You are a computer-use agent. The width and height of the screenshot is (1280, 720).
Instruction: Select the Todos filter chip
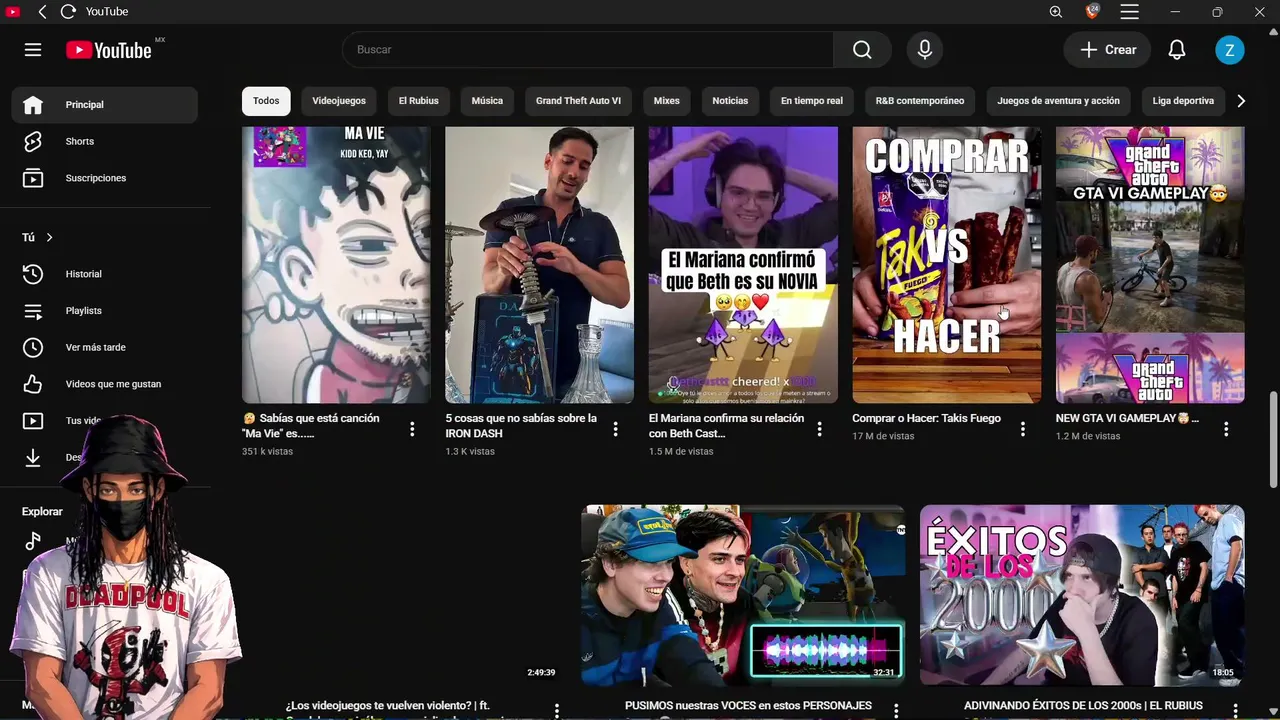(266, 101)
